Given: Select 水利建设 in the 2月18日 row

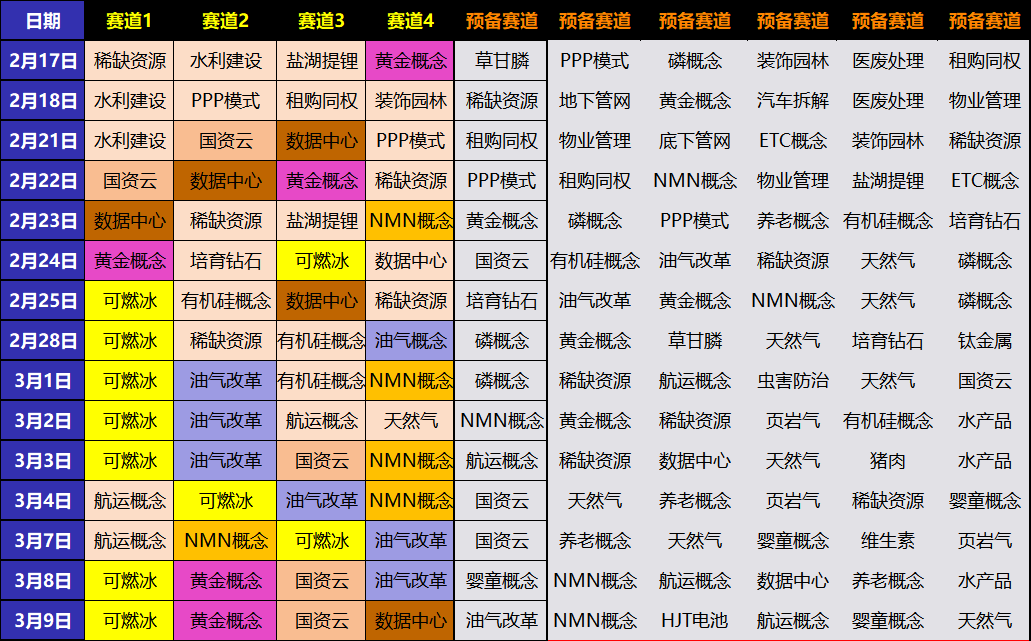Looking at the screenshot, I should point(129,101).
